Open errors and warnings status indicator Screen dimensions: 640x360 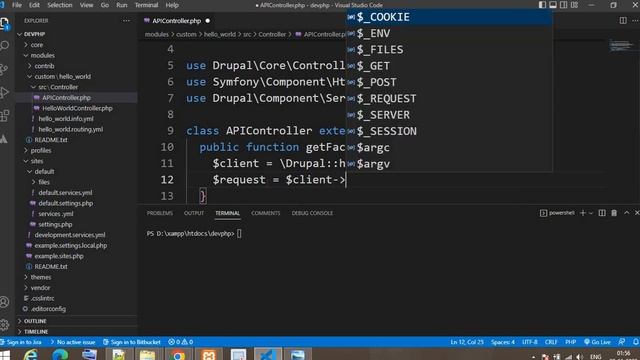[x=180, y=342]
